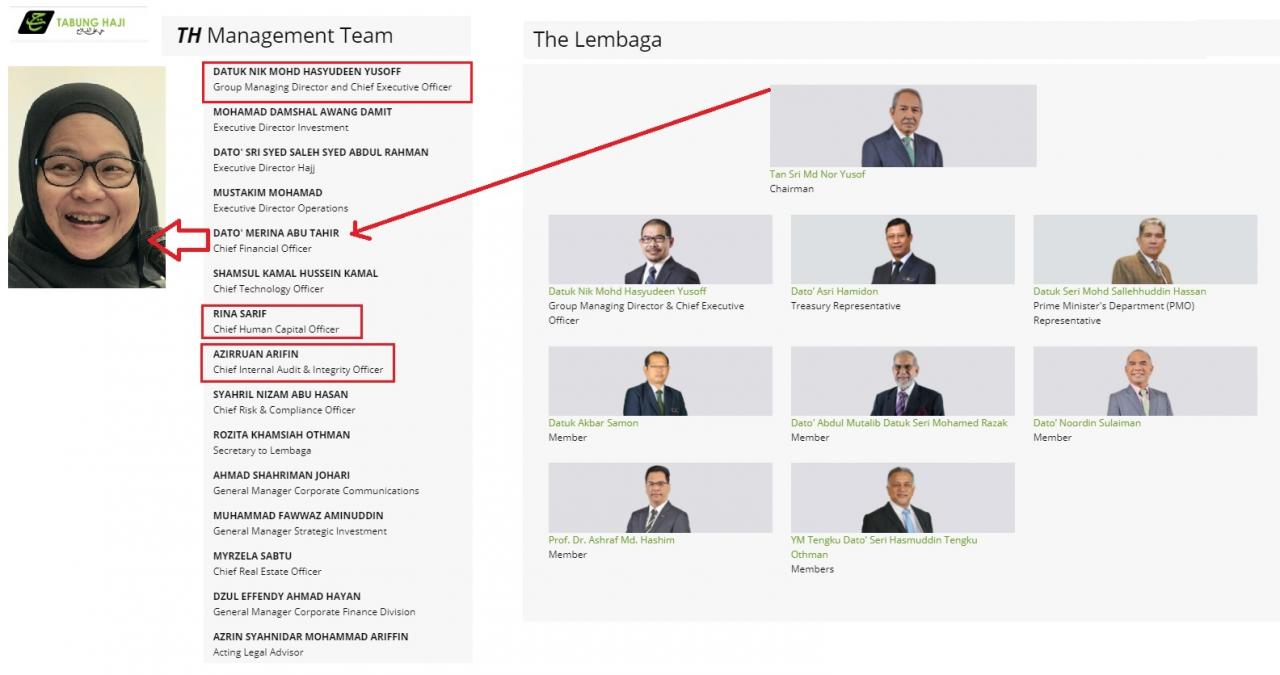Select DATUK NIK MOHD HASYUDEEN YUSOFF in management list
The image size is (1280, 675).
(307, 72)
